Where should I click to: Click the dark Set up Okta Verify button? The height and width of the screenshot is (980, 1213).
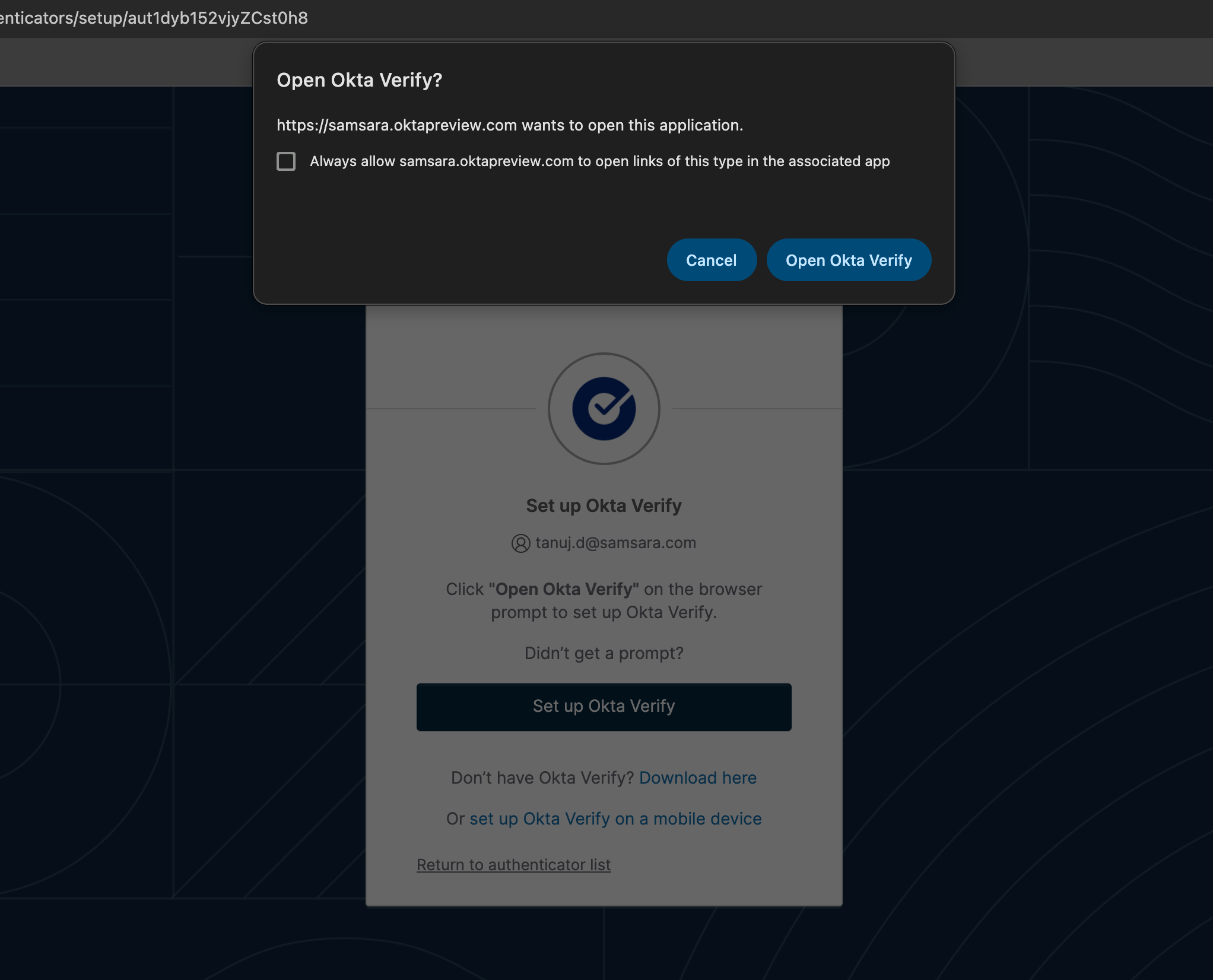coord(604,707)
